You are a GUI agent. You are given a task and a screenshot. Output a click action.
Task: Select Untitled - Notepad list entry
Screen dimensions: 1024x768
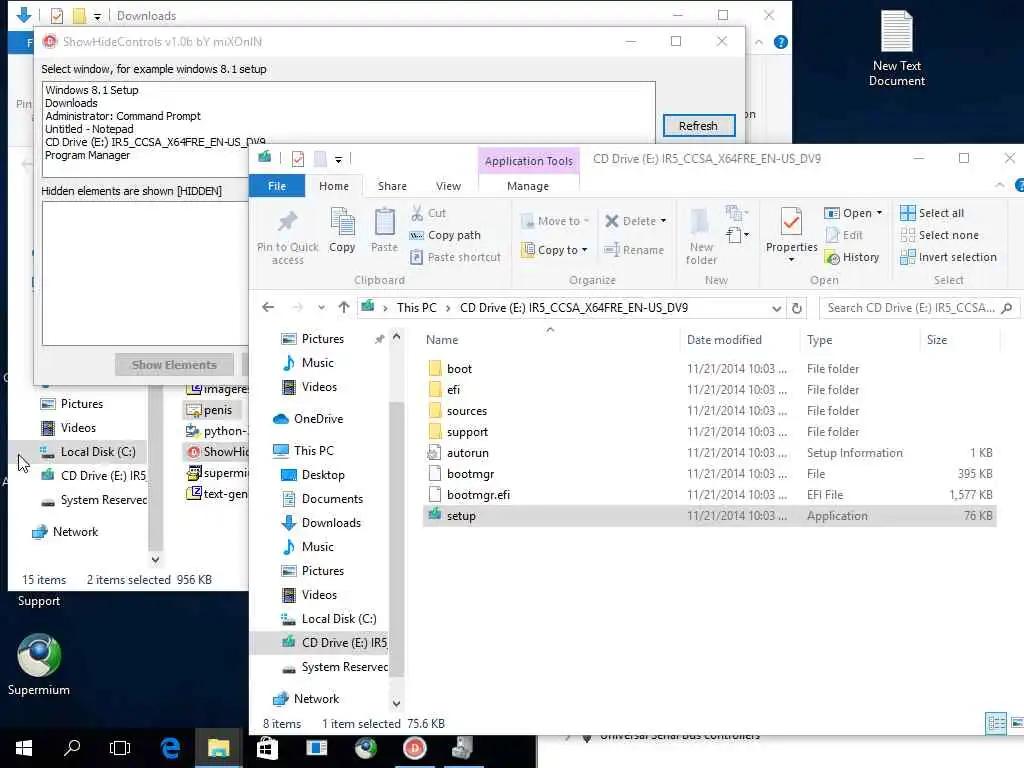89,129
